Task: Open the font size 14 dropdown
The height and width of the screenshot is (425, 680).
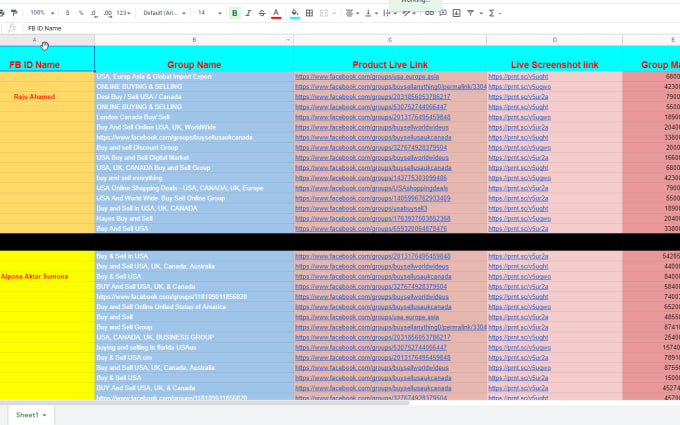Action: coord(209,13)
